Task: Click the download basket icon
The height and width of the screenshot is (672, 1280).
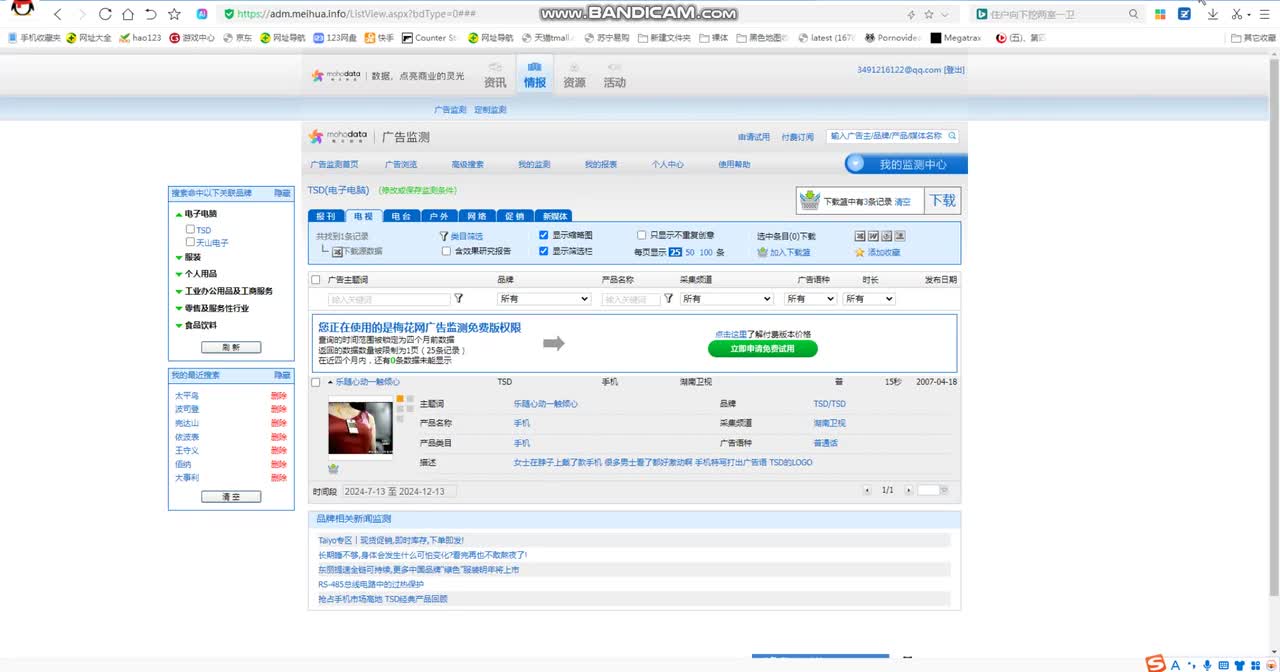Action: click(809, 201)
